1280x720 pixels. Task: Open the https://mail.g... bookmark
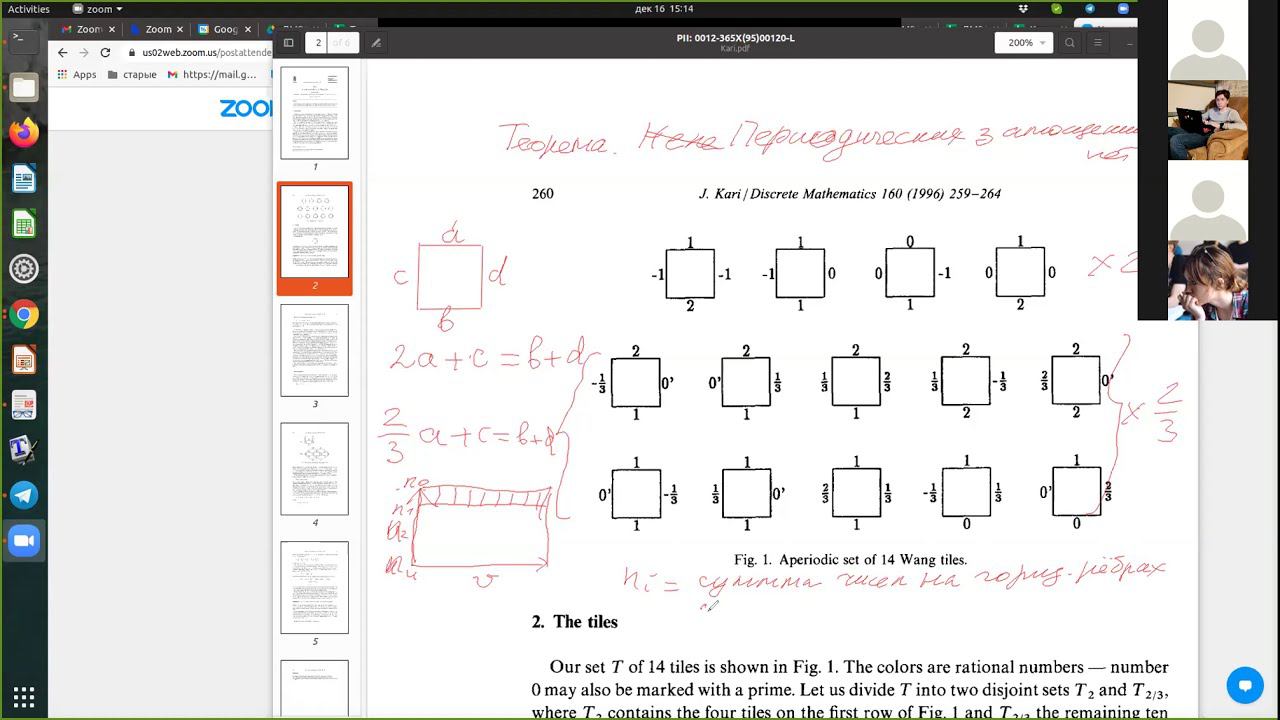point(212,74)
